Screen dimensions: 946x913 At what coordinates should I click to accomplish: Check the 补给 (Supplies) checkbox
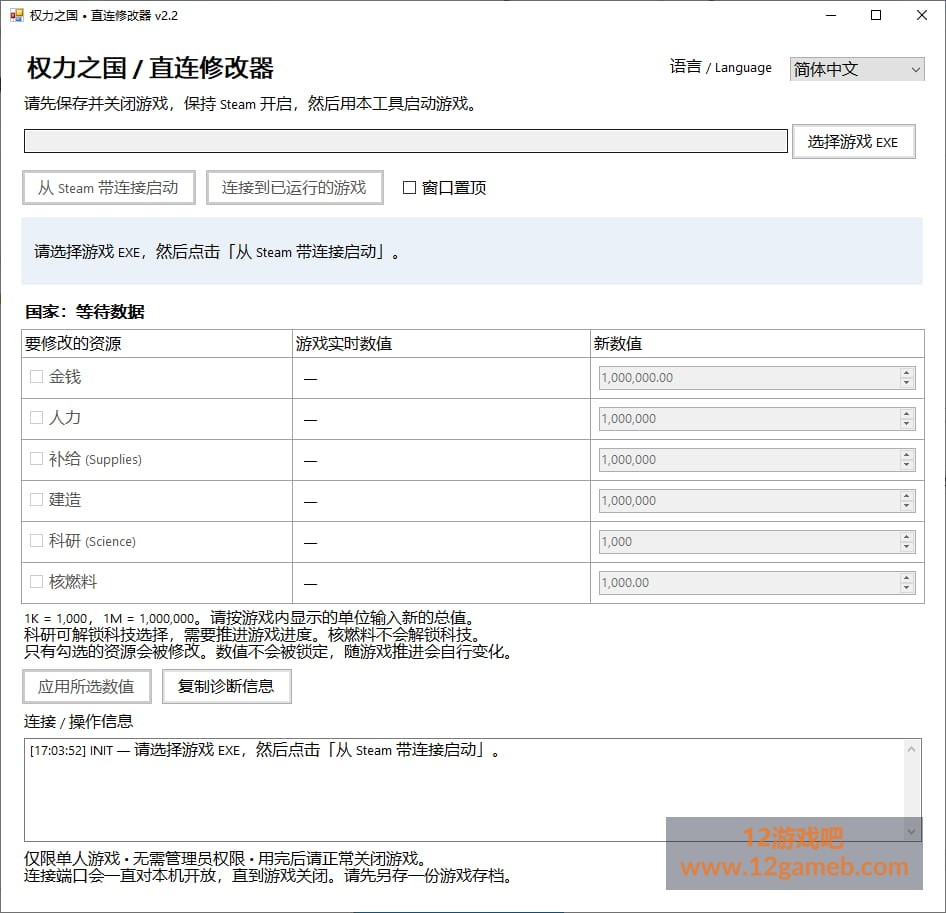[36, 459]
